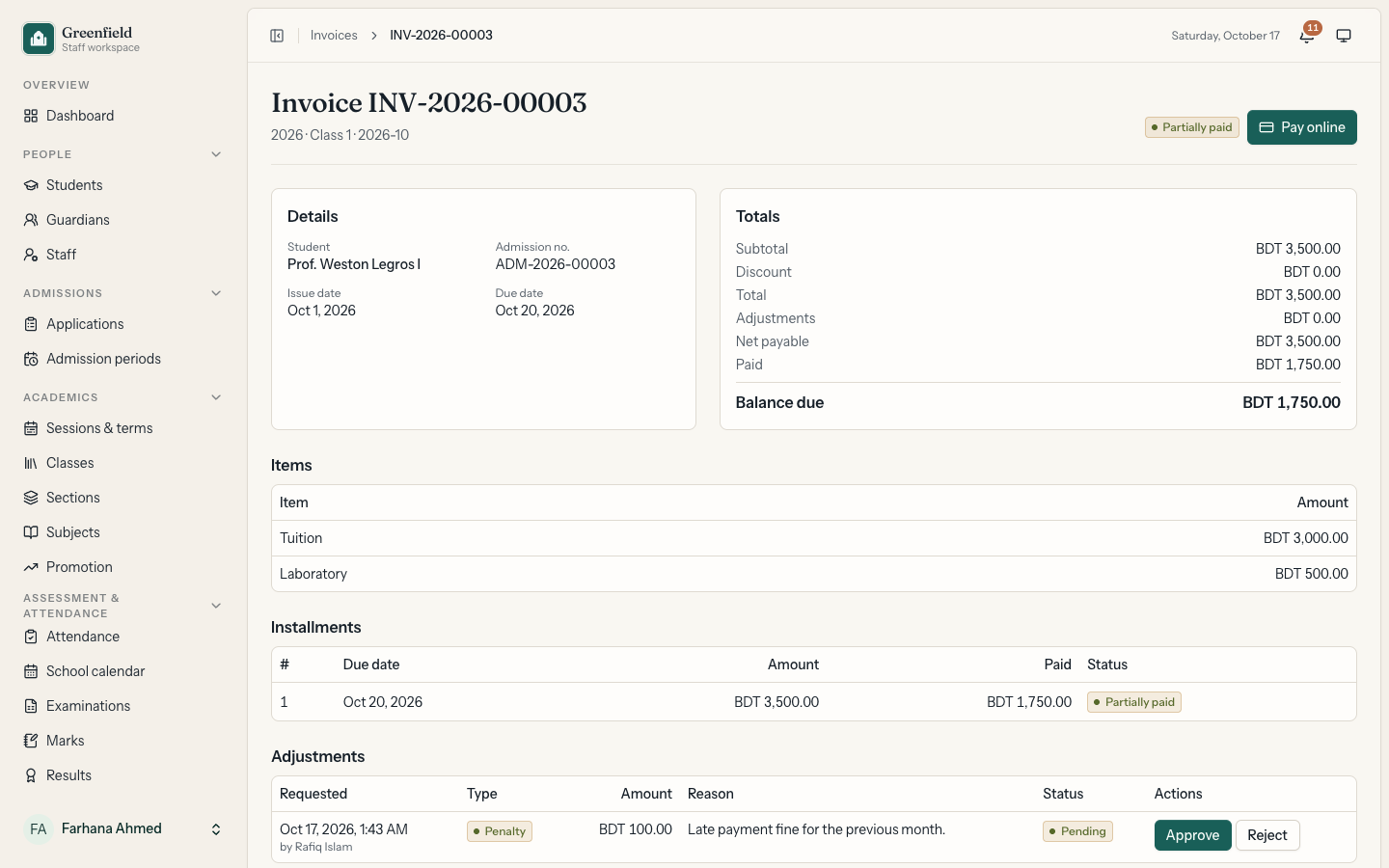Click the Classes library icon

pos(31,463)
